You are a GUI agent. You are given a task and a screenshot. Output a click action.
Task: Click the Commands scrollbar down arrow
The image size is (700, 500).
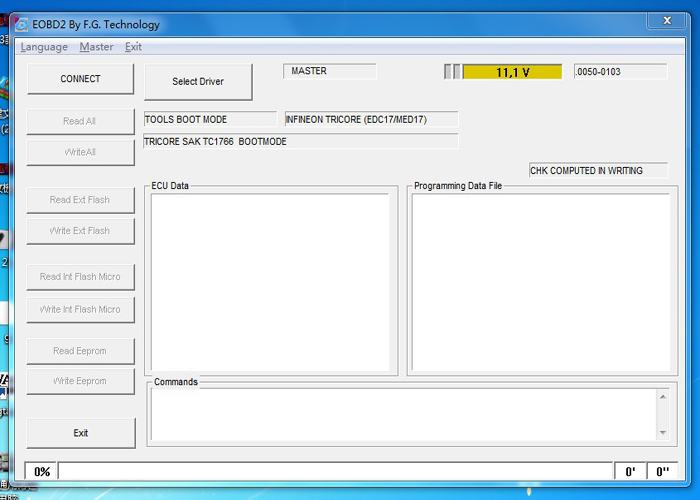click(662, 432)
